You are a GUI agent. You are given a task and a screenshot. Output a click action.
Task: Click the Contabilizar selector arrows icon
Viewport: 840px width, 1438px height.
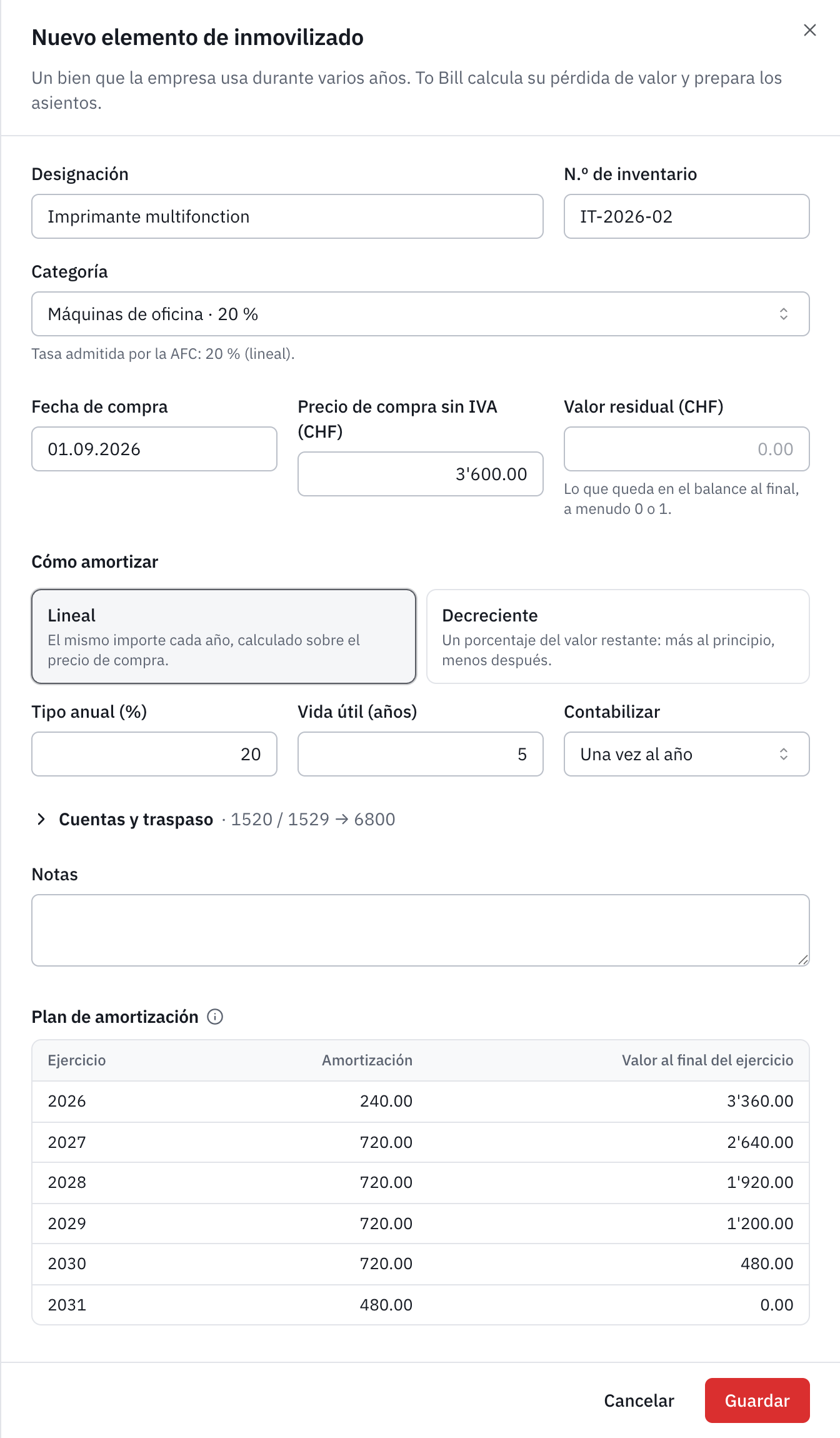783,754
